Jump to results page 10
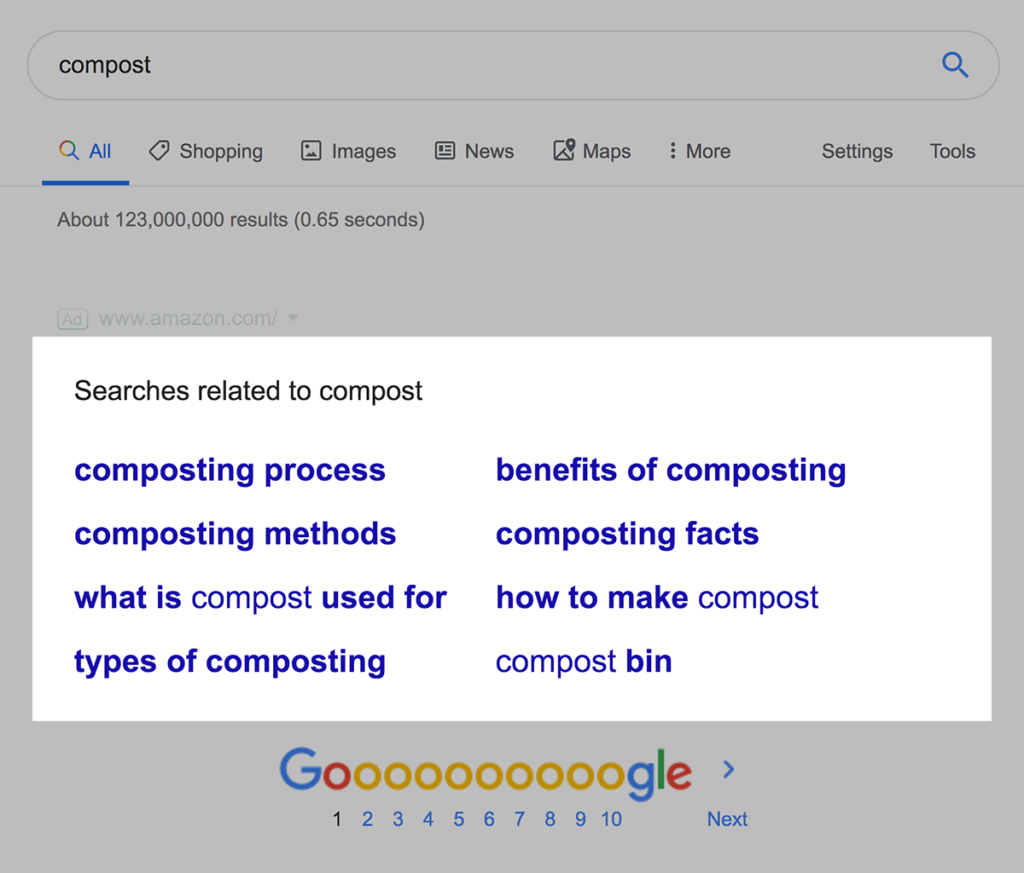The height and width of the screenshot is (873, 1024). click(611, 819)
